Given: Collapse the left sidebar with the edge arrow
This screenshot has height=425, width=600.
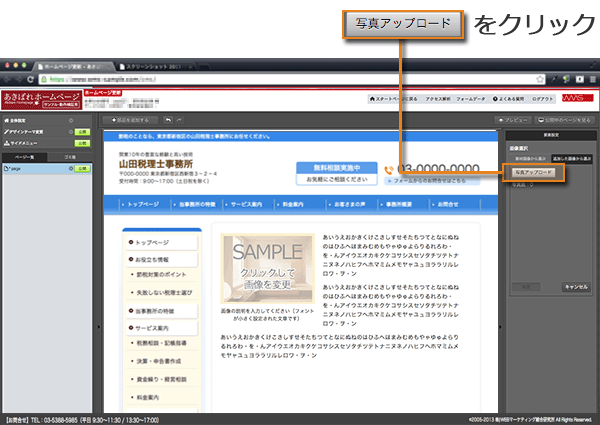Looking at the screenshot, I should pyautogui.click(x=99, y=327).
